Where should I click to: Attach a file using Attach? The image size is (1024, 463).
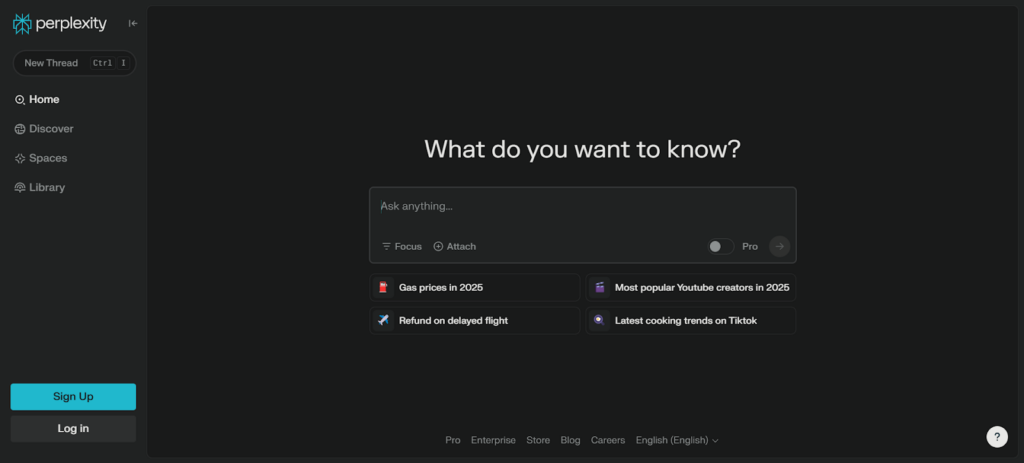tap(455, 247)
